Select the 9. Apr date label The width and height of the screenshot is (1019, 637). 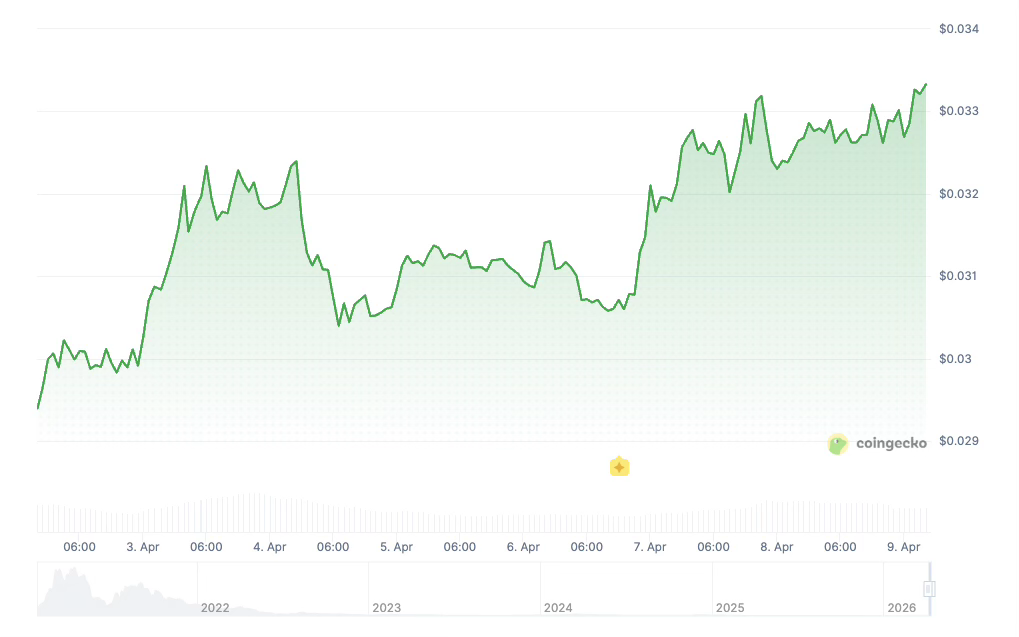(x=904, y=547)
